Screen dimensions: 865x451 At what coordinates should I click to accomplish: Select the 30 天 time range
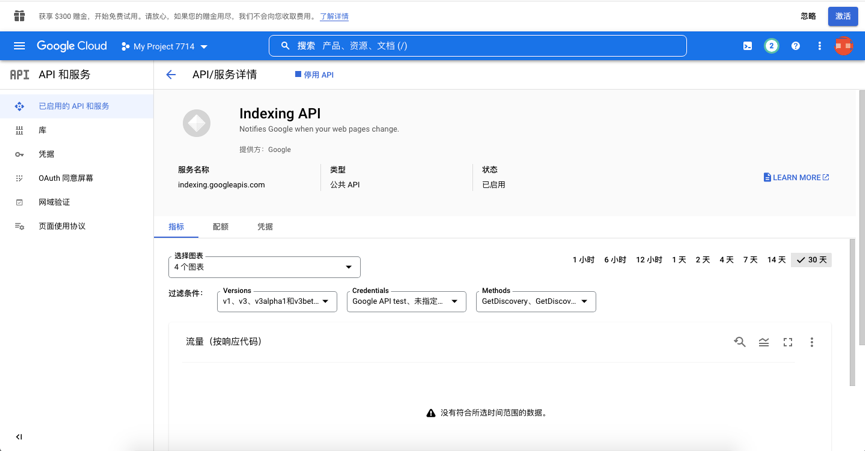pyautogui.click(x=811, y=260)
